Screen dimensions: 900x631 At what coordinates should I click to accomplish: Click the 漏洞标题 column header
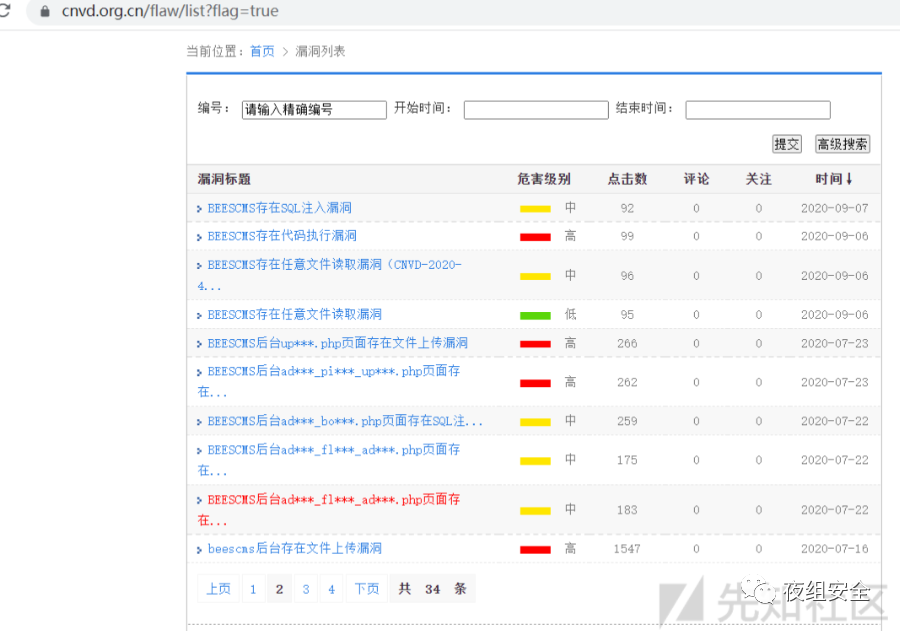tap(224, 179)
